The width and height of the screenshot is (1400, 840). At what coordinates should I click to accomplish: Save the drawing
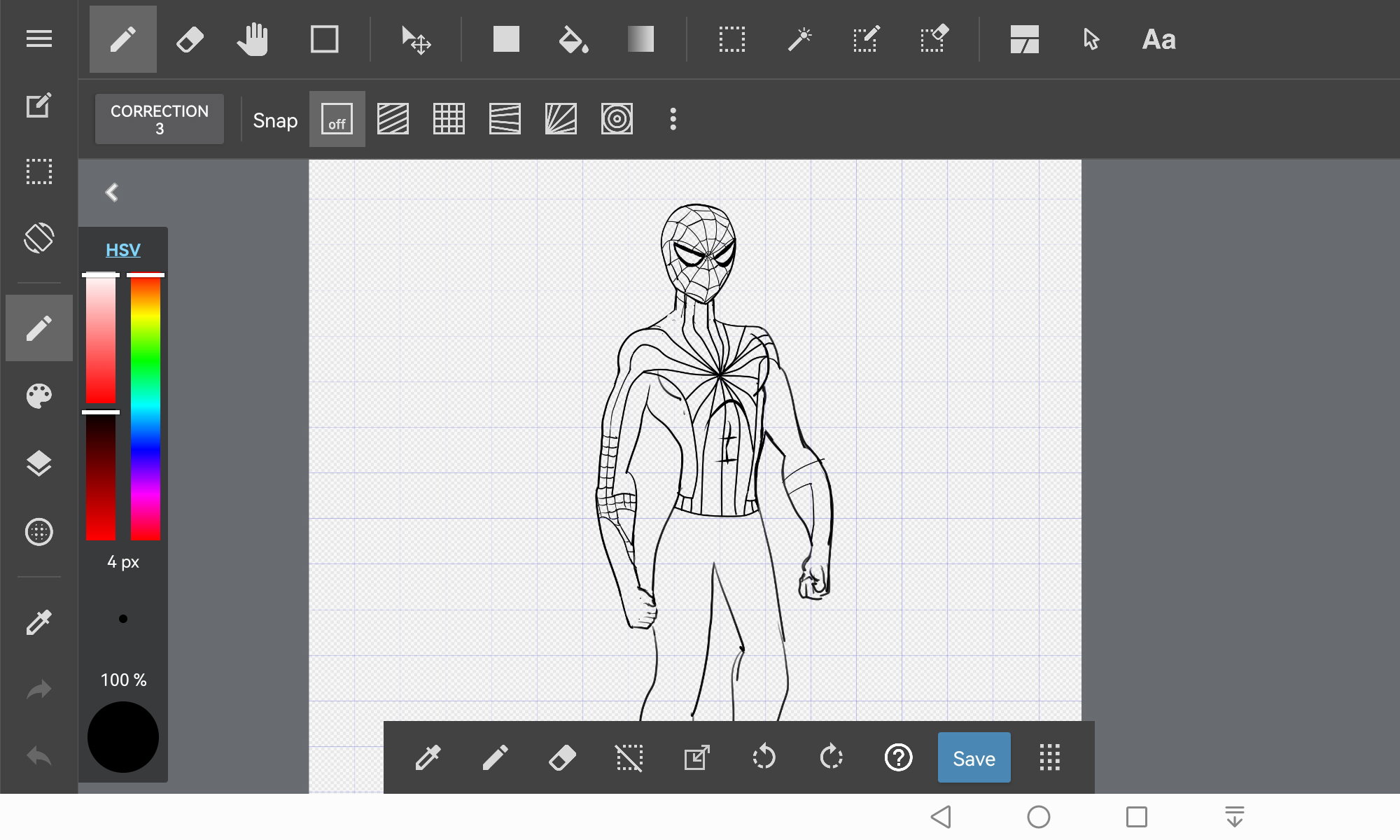tap(974, 757)
